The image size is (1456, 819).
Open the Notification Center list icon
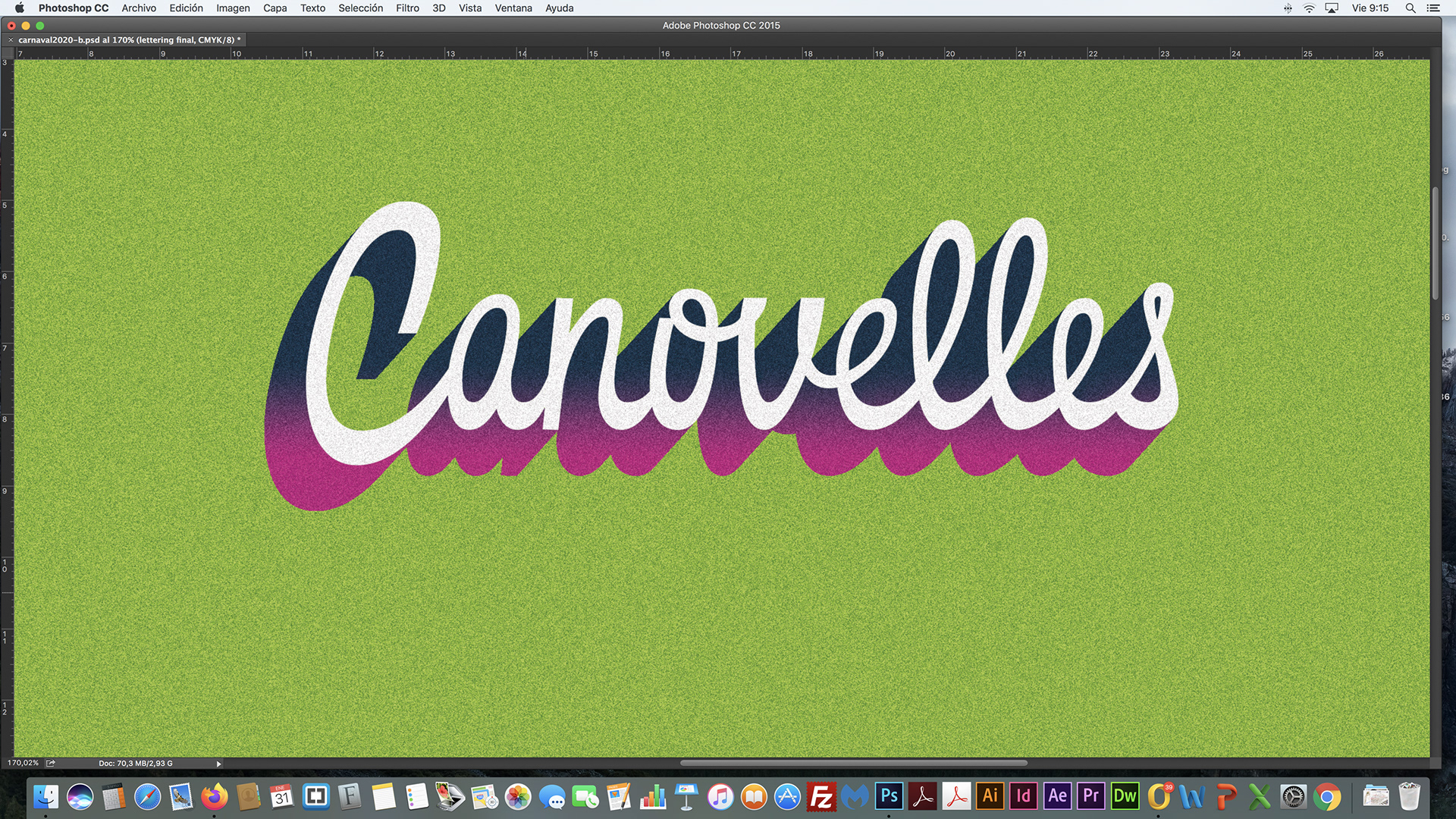pyautogui.click(x=1433, y=8)
